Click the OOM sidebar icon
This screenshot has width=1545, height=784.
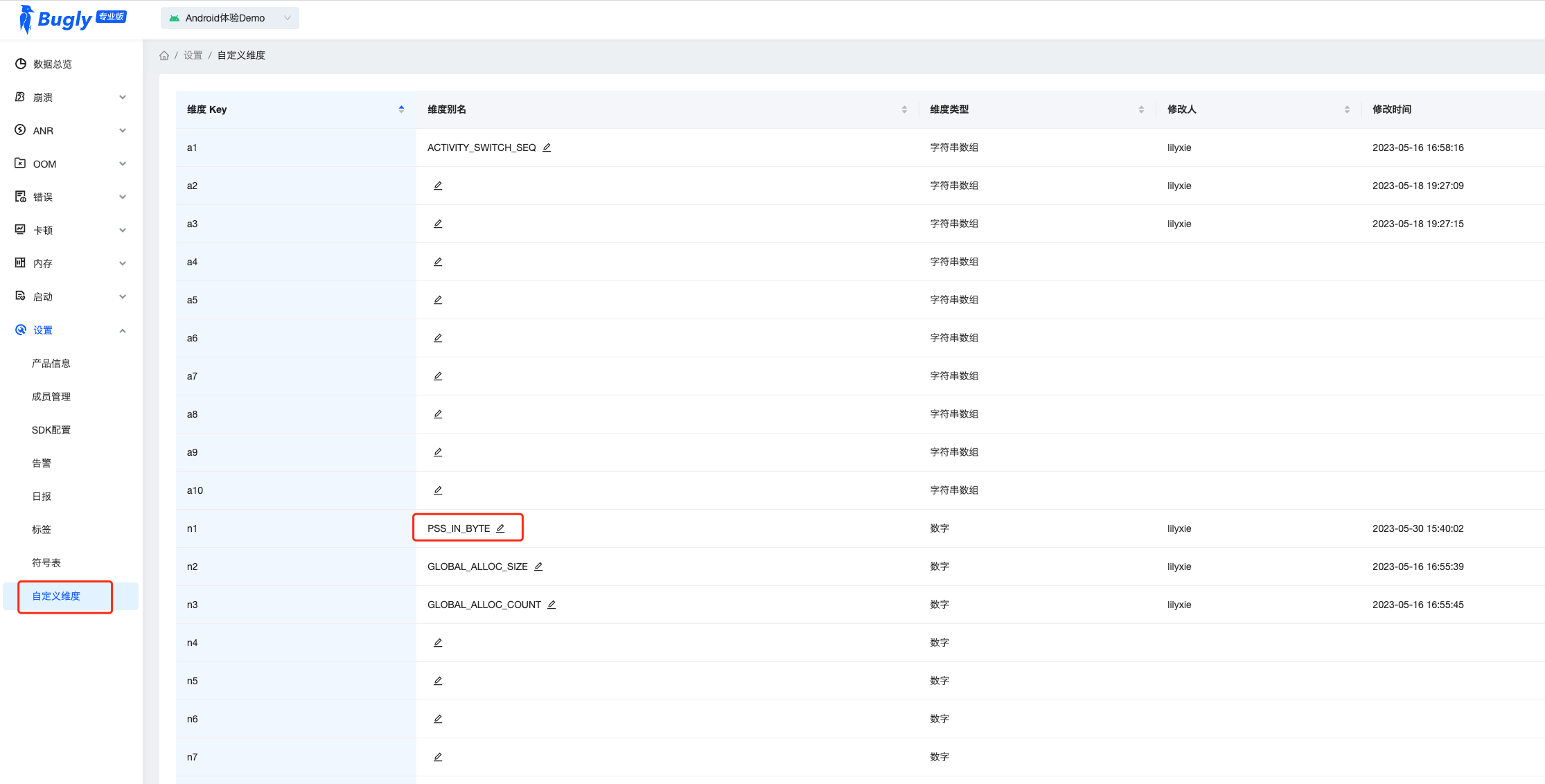20,163
